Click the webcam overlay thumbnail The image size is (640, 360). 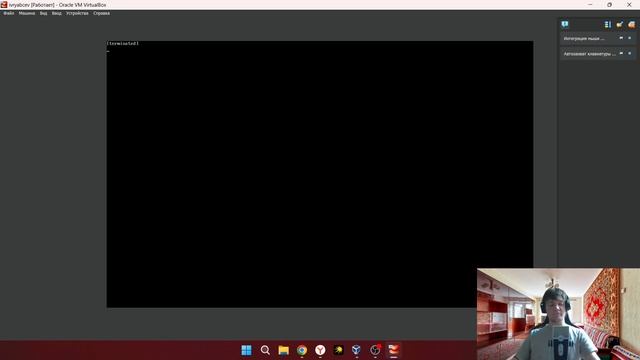(558, 314)
